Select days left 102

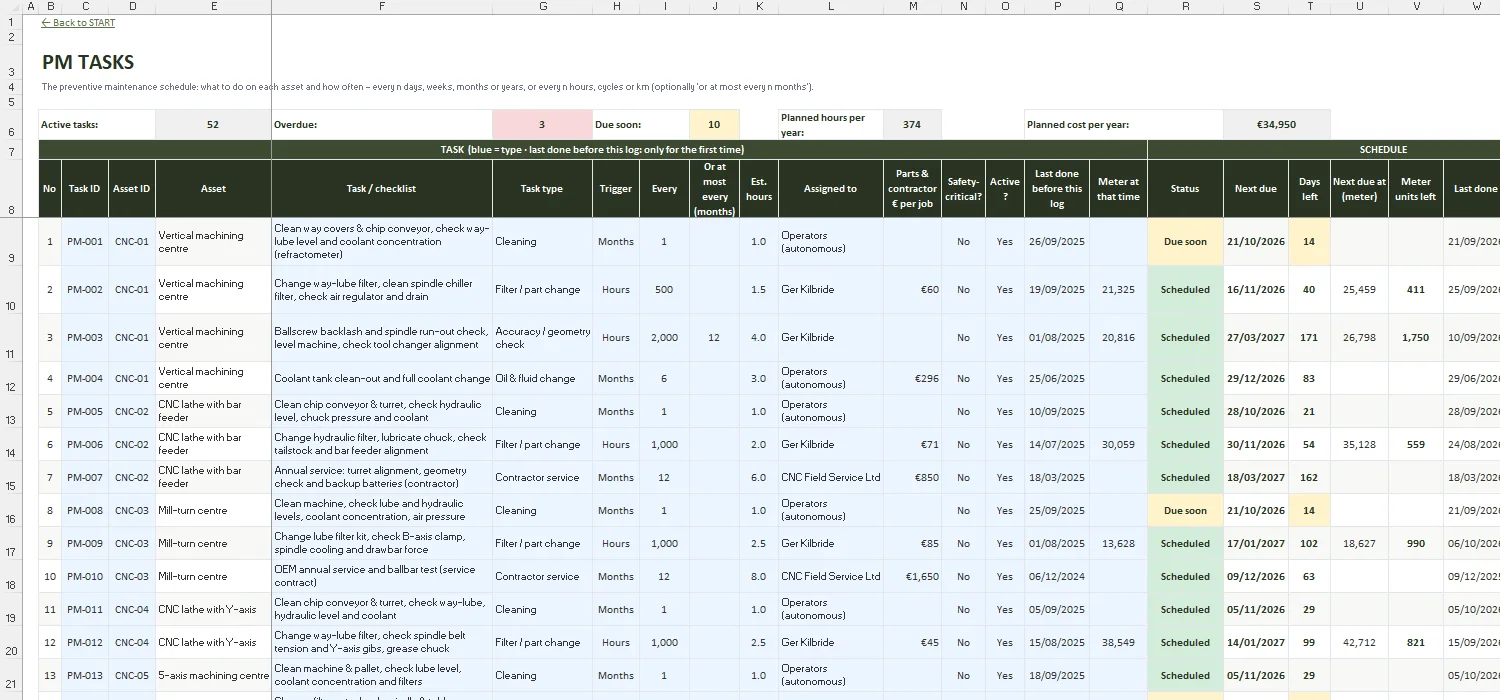(x=1309, y=544)
